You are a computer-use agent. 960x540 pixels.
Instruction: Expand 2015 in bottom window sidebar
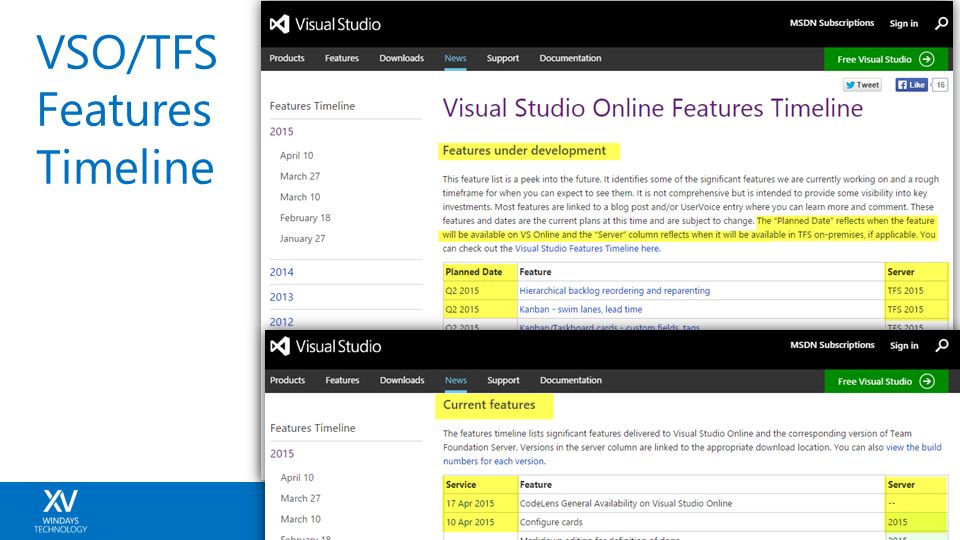[282, 454]
